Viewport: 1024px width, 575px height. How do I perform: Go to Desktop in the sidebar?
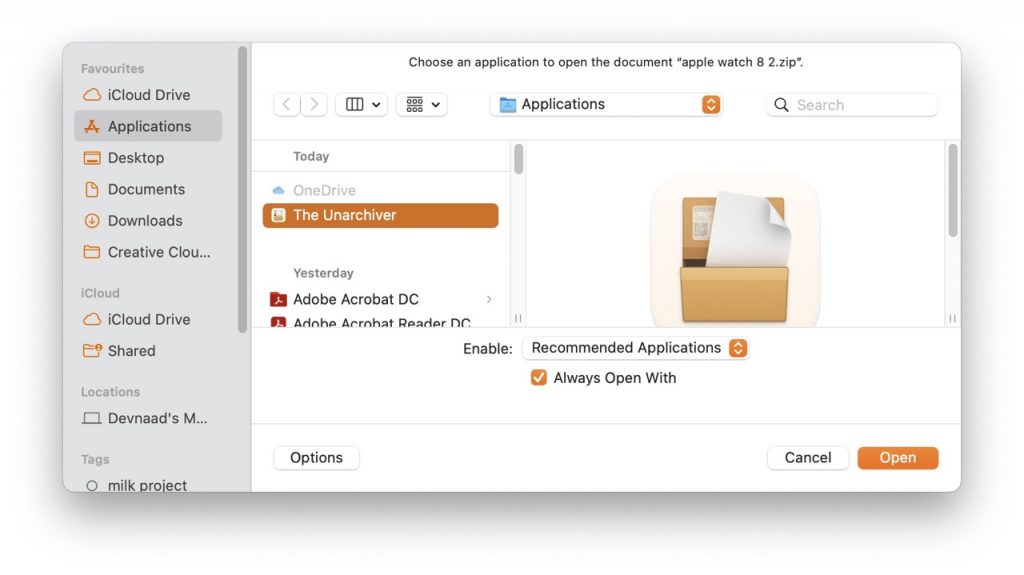click(x=148, y=157)
